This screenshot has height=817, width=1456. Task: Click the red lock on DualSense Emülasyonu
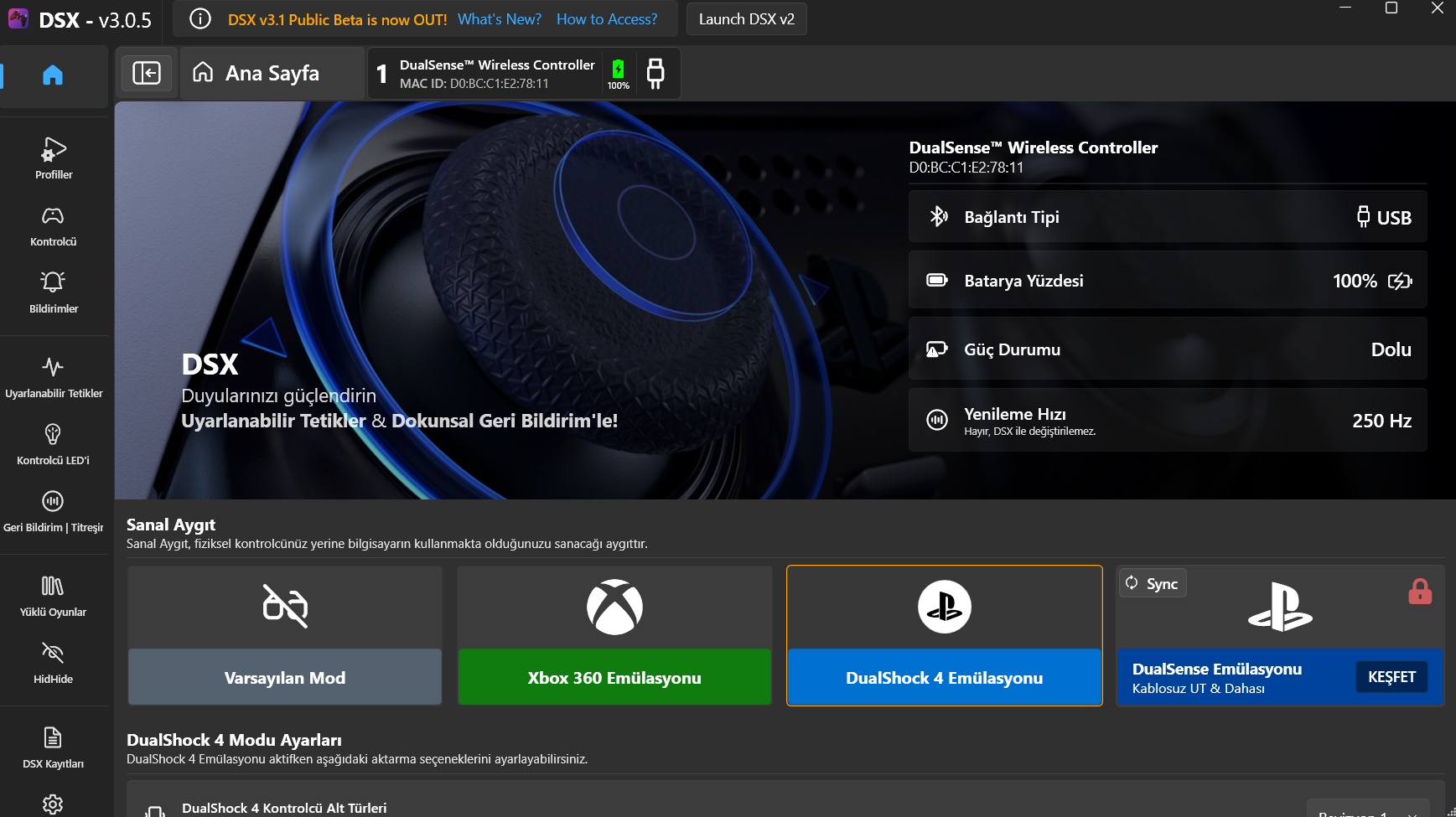1420,592
